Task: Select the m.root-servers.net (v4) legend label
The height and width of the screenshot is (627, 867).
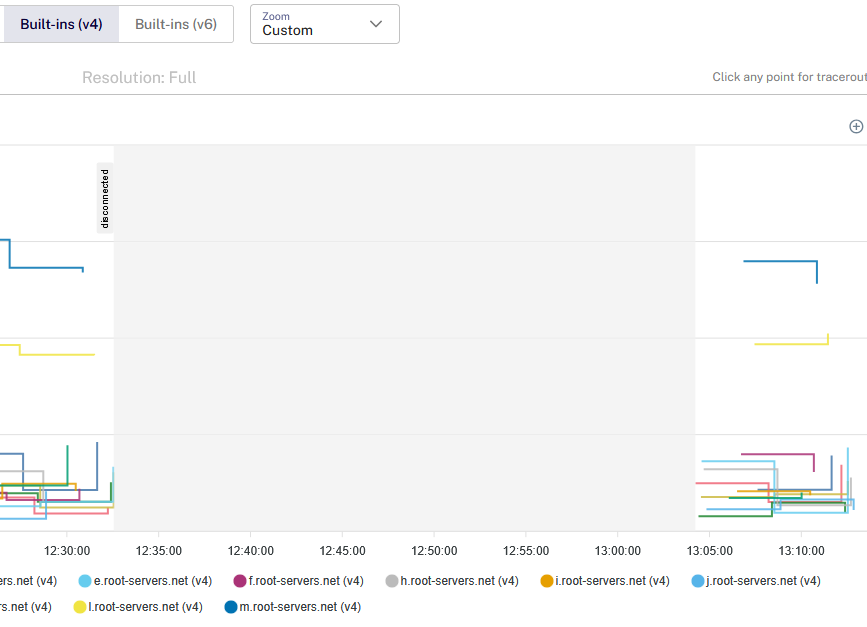Action: (x=300, y=607)
